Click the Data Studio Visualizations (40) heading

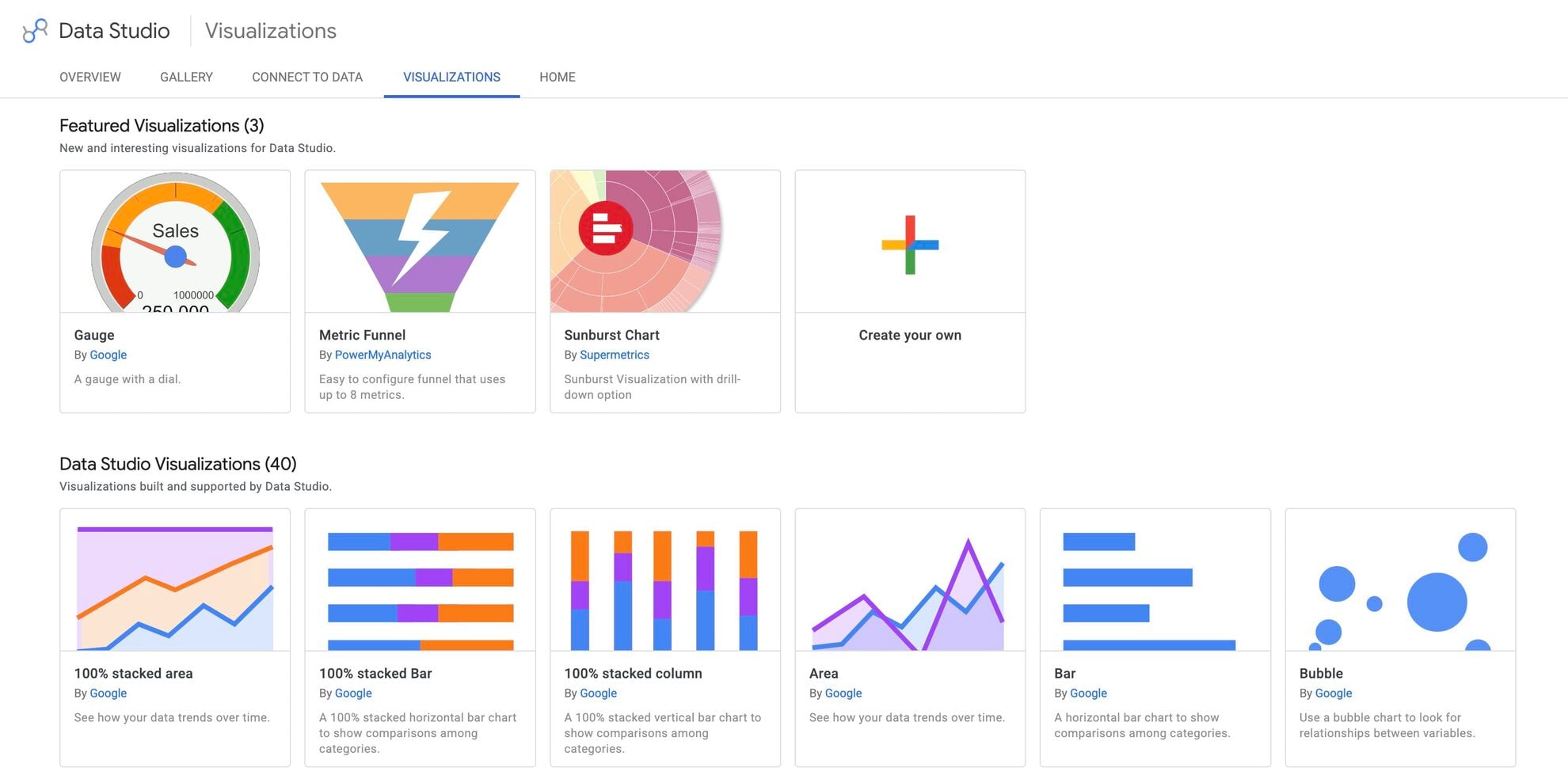178,464
